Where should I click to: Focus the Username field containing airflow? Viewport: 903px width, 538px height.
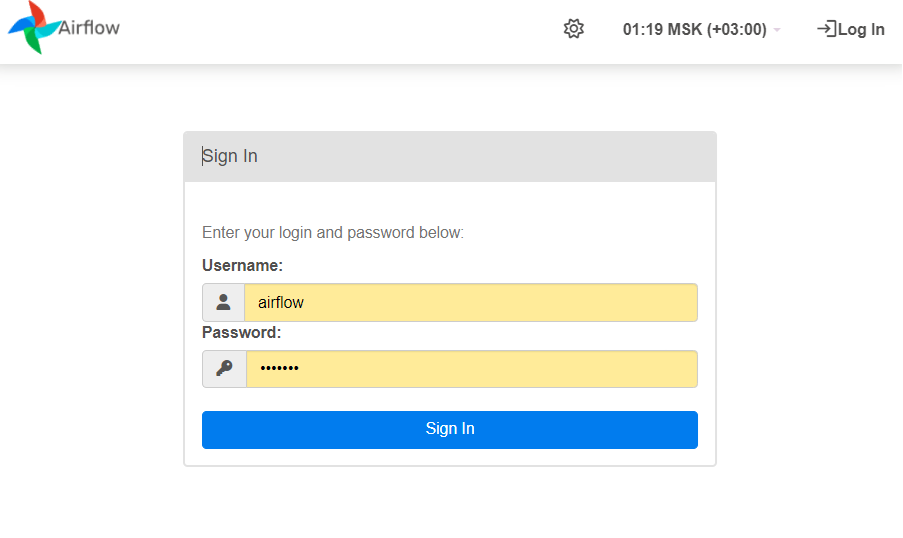470,302
